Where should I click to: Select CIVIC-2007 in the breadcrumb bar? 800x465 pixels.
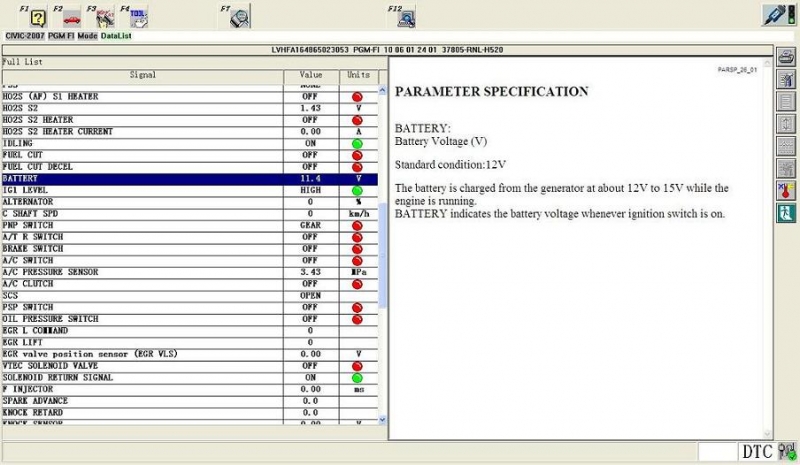tap(22, 36)
